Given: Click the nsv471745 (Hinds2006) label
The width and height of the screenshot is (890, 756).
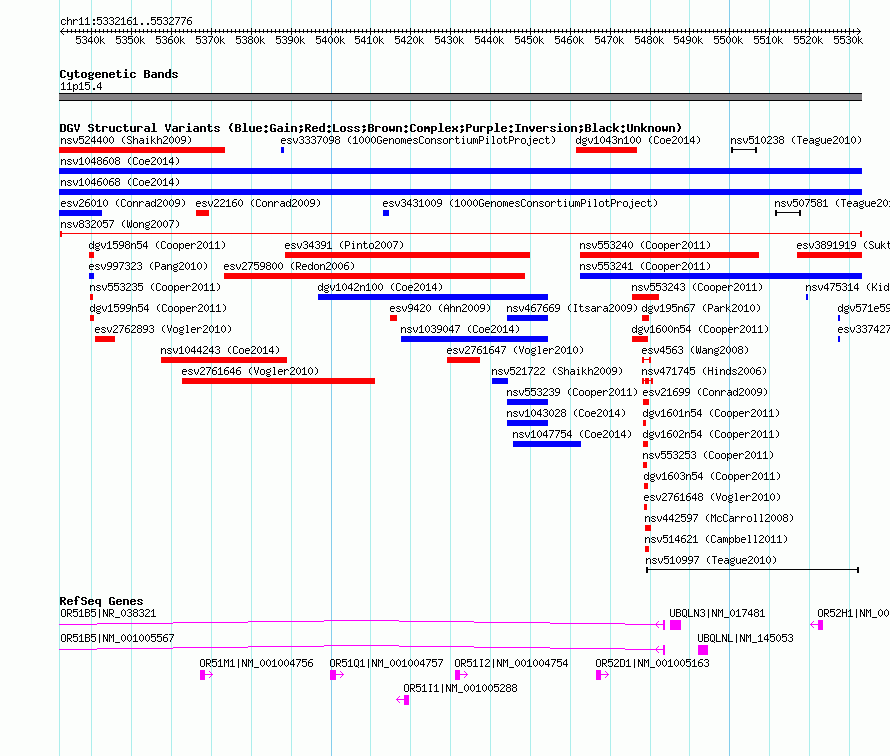Looking at the screenshot, I should [x=704, y=371].
